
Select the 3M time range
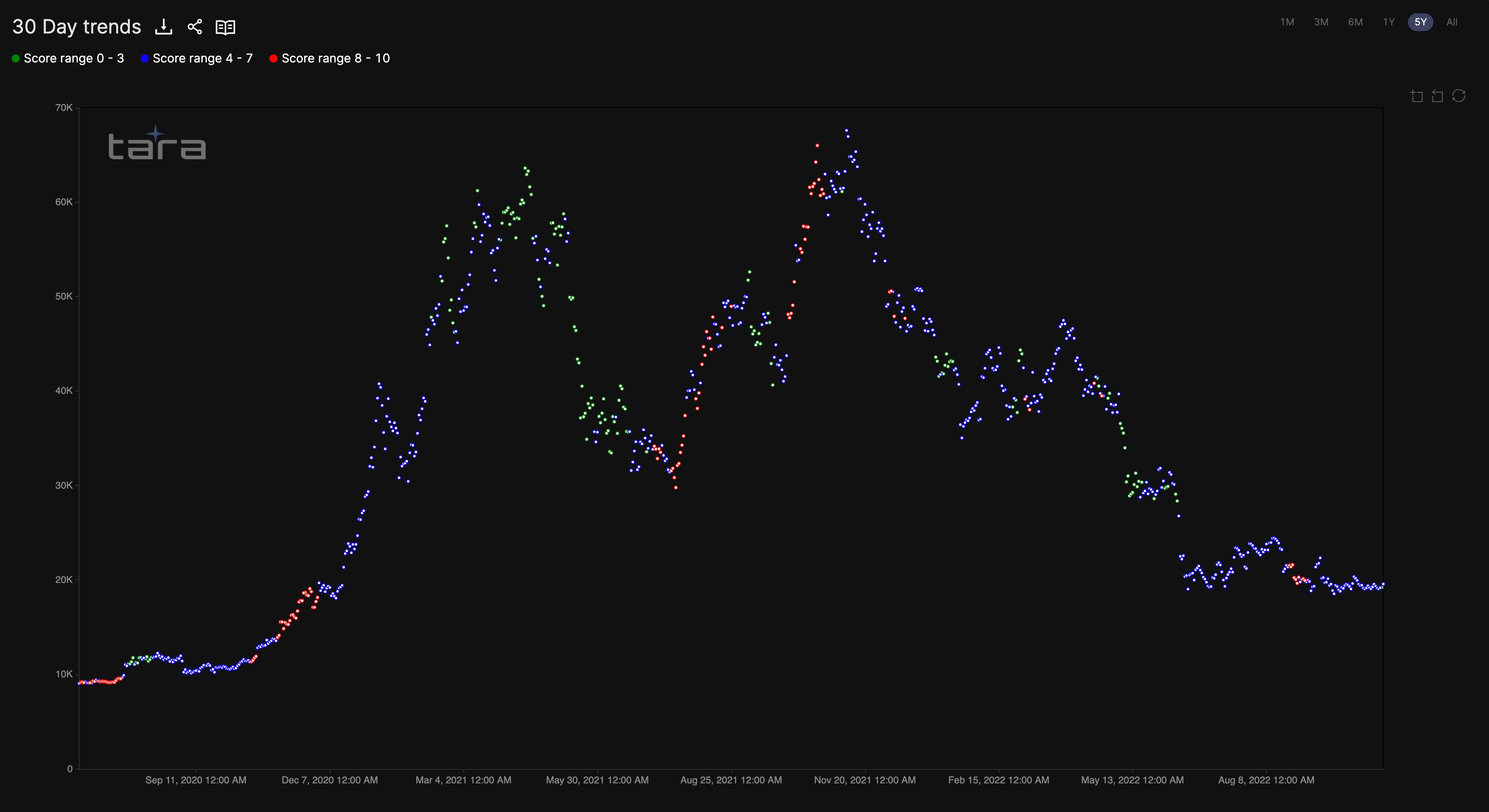point(1321,22)
